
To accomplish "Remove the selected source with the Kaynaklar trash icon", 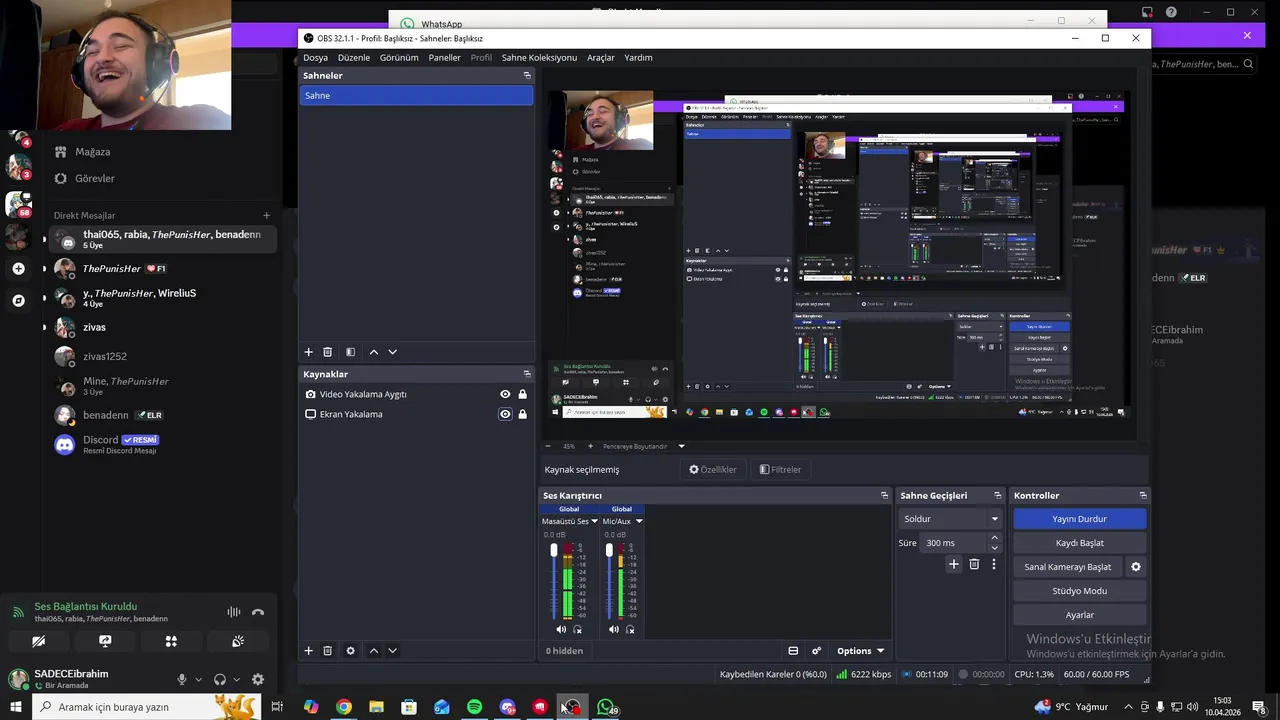I will pyautogui.click(x=327, y=650).
